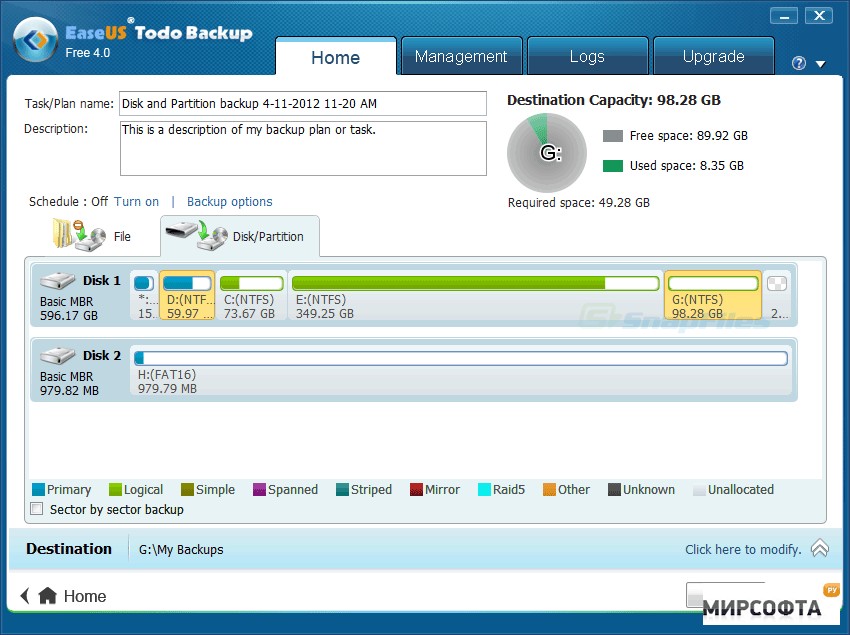Select the C:(NTFS) 73.67 GB partition
Viewport: 850px width, 635px height.
pos(251,296)
